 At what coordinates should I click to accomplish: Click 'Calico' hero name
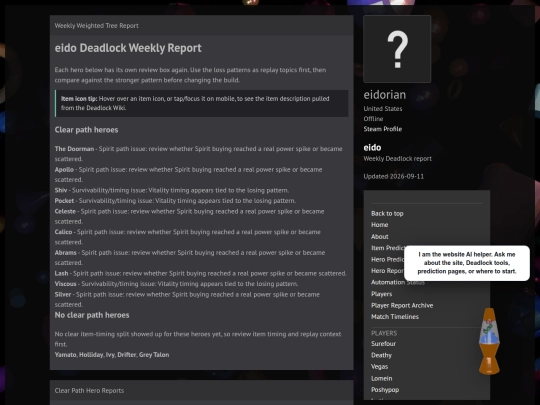pos(63,232)
